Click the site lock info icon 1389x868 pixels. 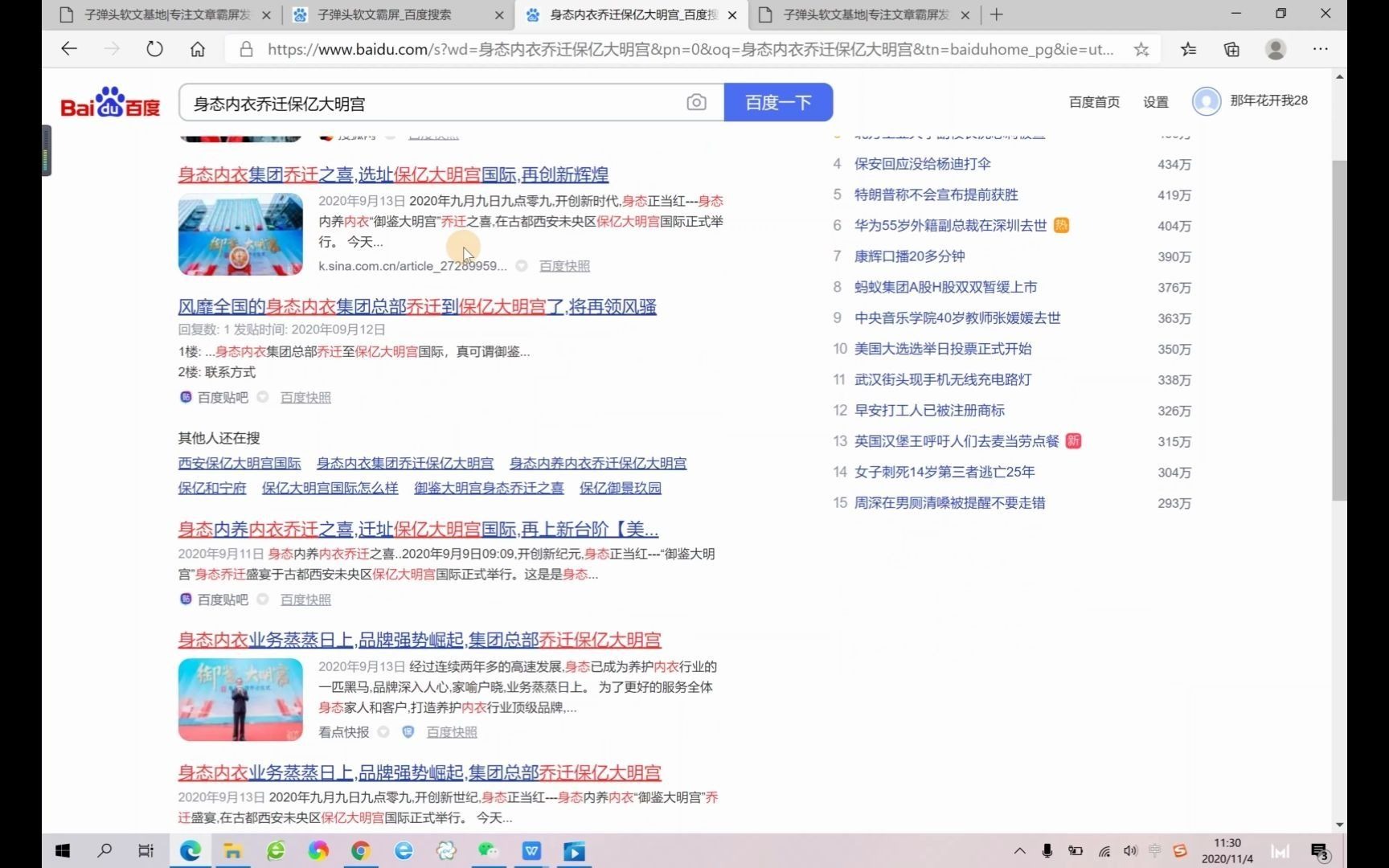pos(247,49)
